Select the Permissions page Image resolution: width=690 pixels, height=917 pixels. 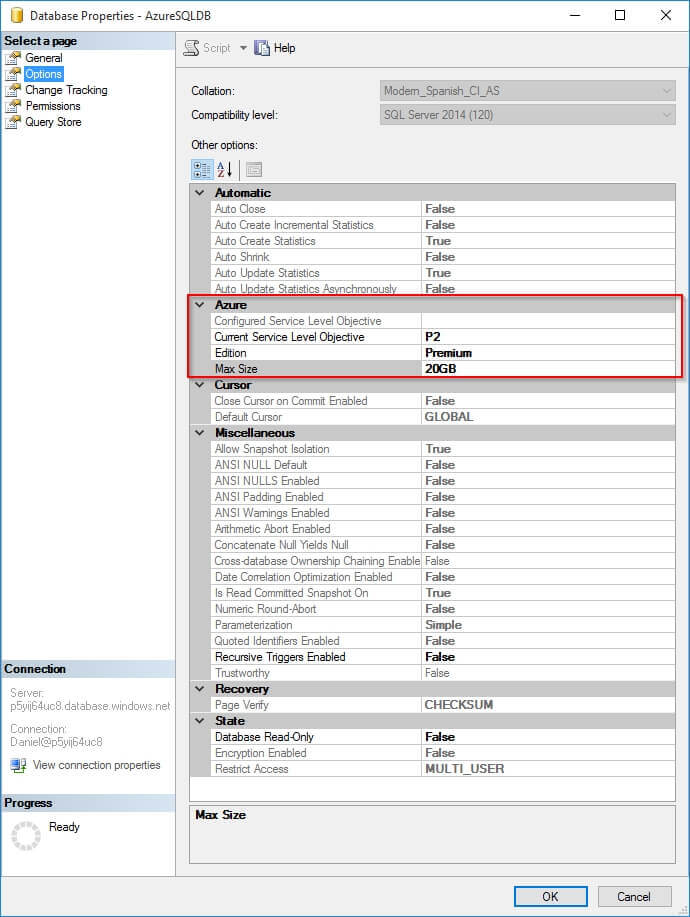coord(53,106)
